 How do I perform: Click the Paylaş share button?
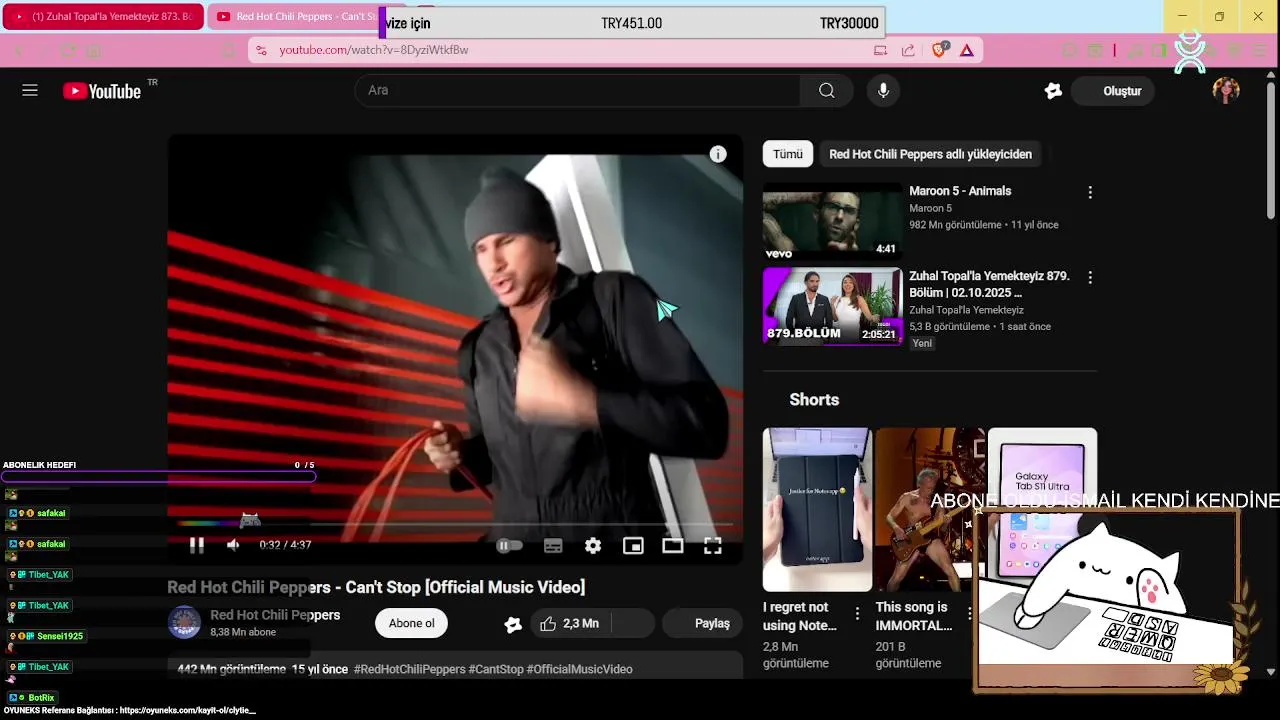click(x=703, y=623)
